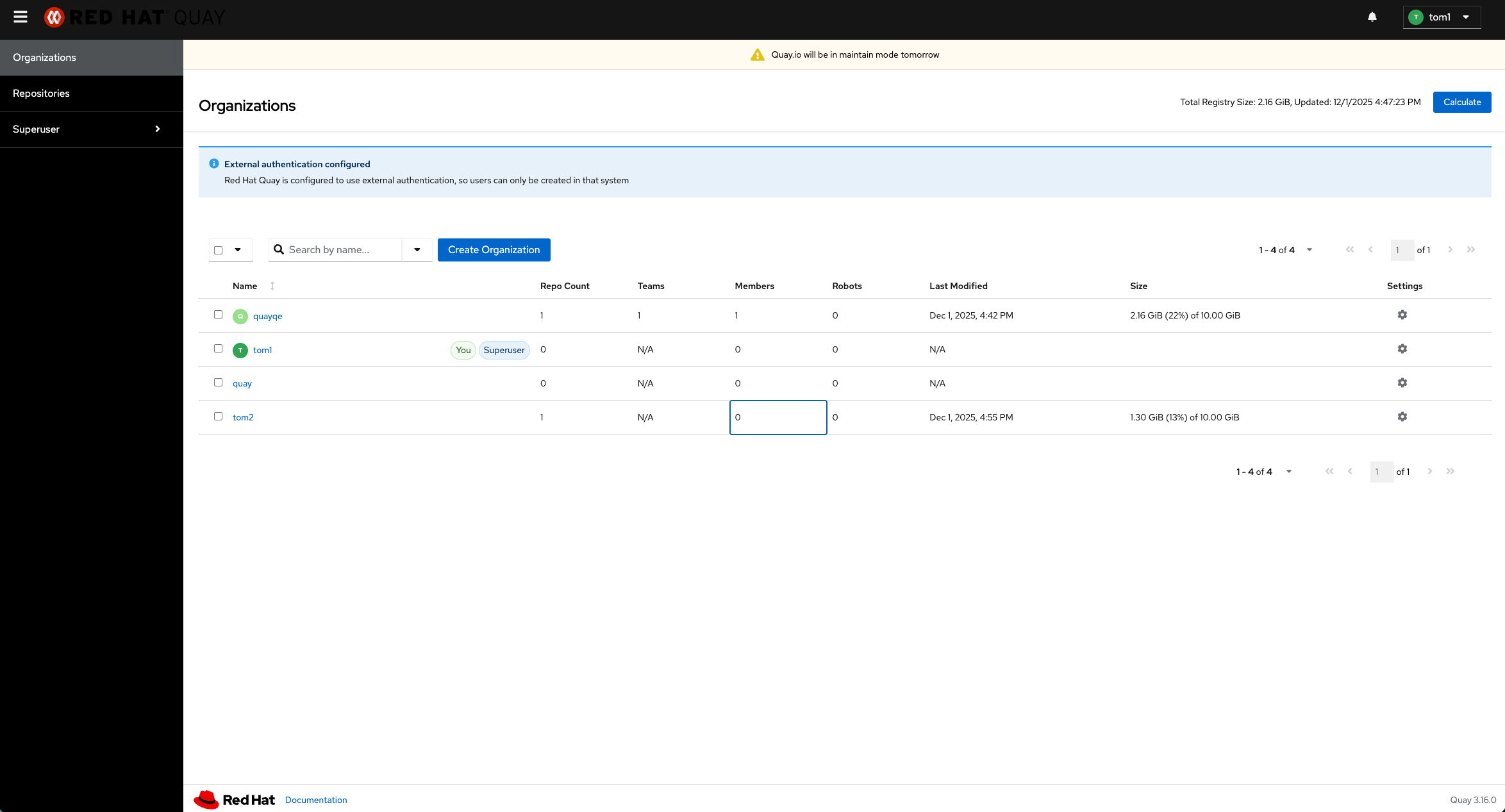
Task: Expand the search filter type dropdown
Action: 417,250
